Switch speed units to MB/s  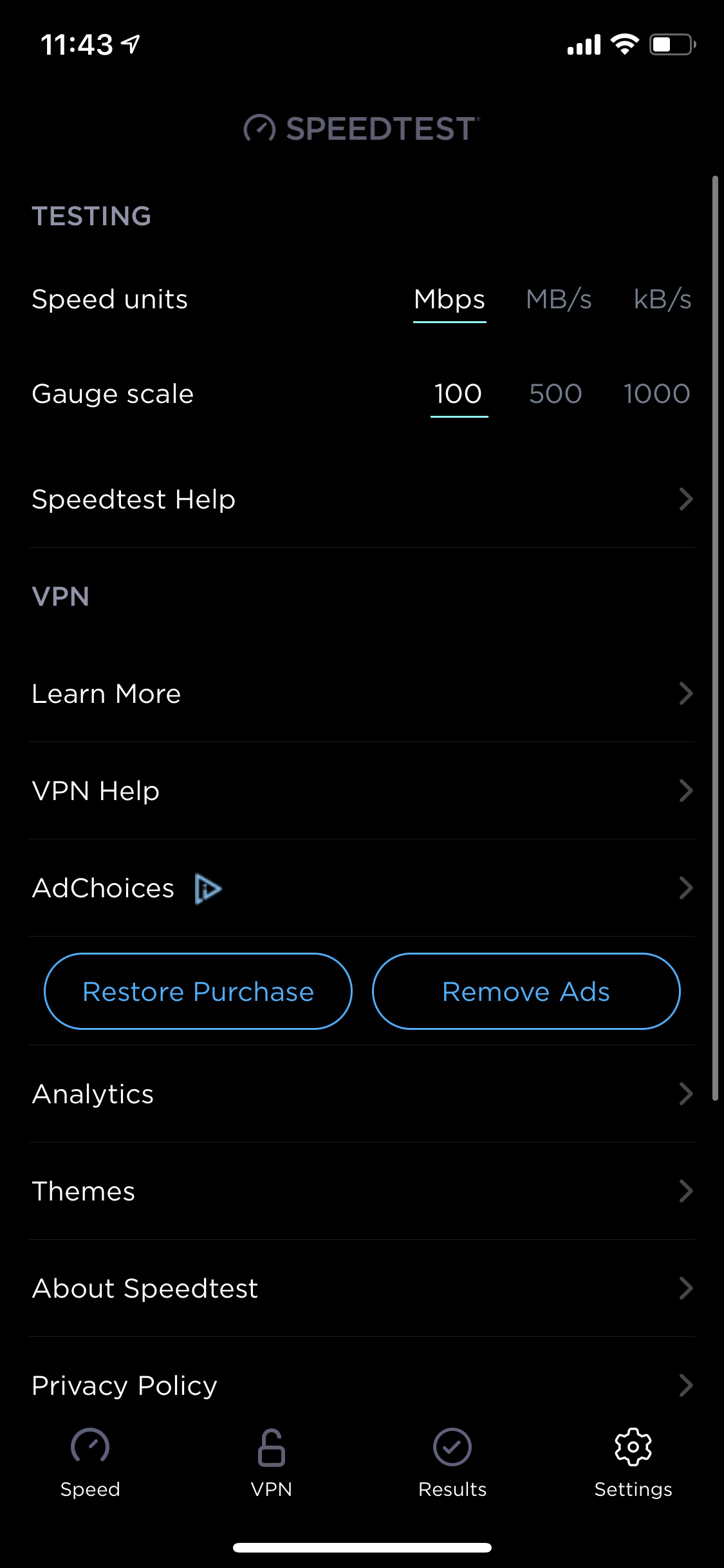pos(558,299)
